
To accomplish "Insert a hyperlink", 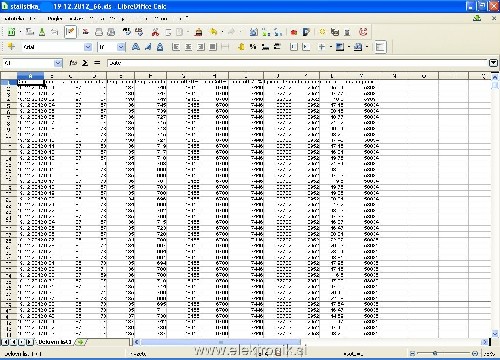I will [253, 32].
